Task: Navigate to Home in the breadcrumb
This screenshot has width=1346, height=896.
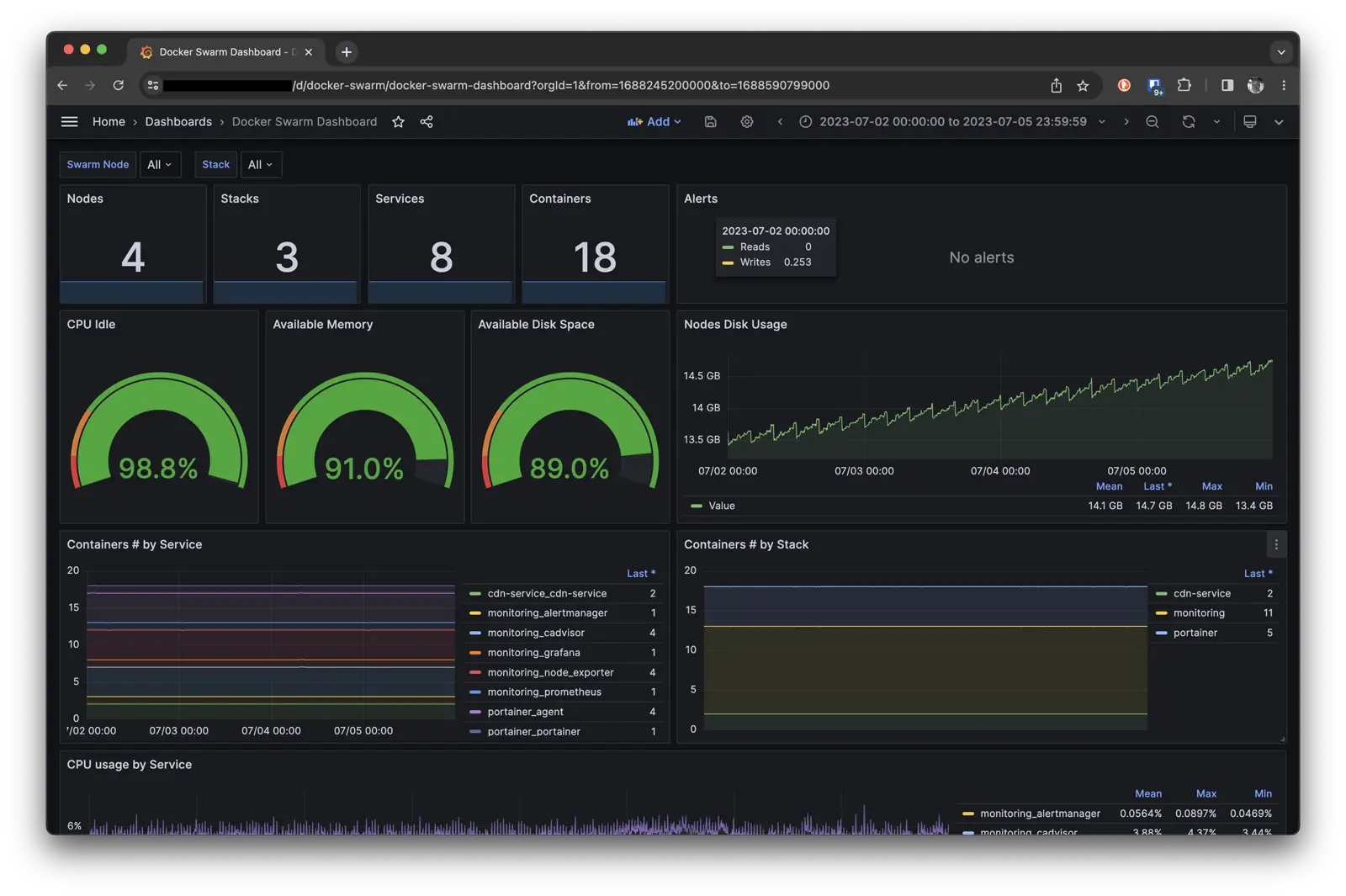Action: click(x=109, y=121)
